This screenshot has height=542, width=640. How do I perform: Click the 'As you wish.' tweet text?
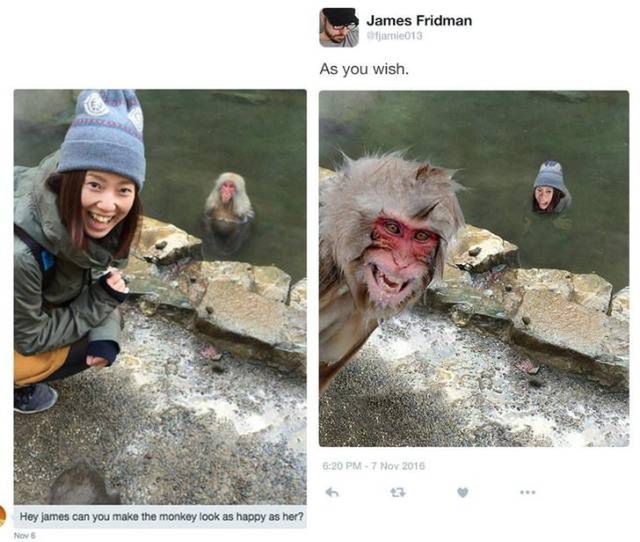(364, 69)
